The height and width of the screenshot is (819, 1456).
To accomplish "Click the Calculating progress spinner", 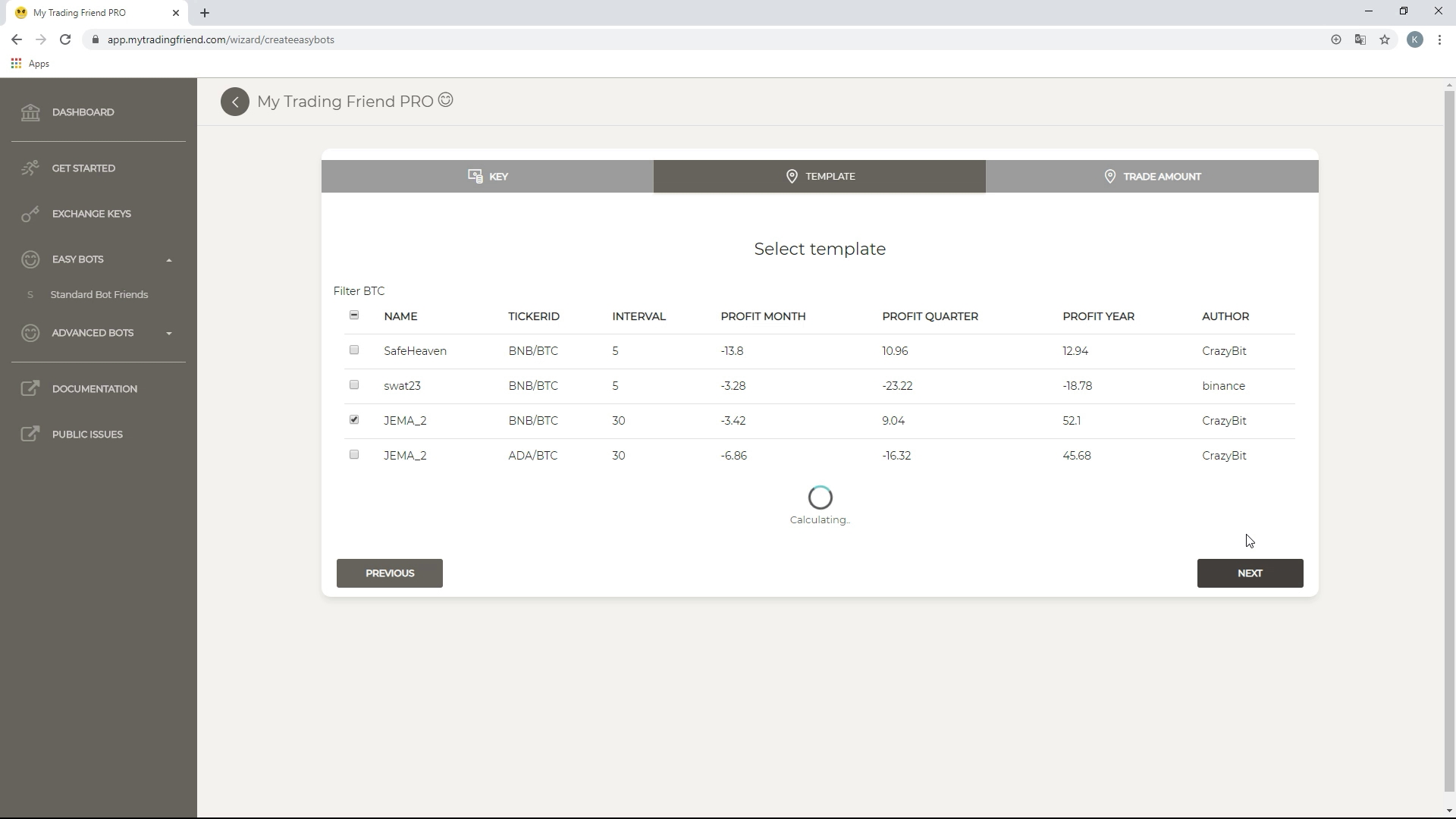I will (x=820, y=496).
